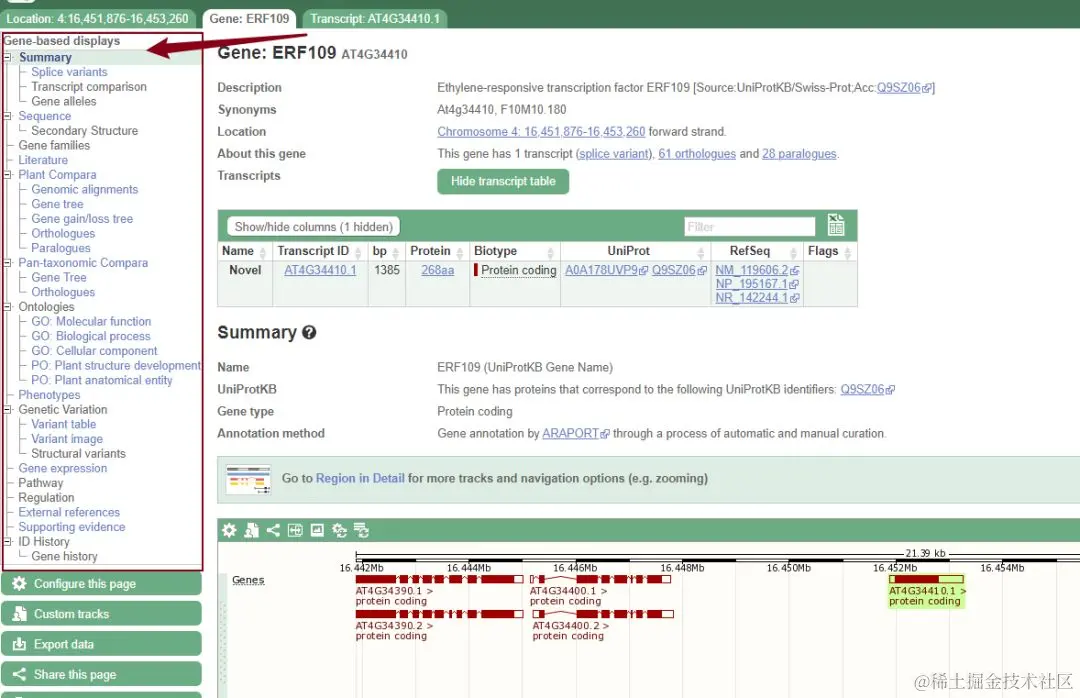Sort table by Protein column

459,252
